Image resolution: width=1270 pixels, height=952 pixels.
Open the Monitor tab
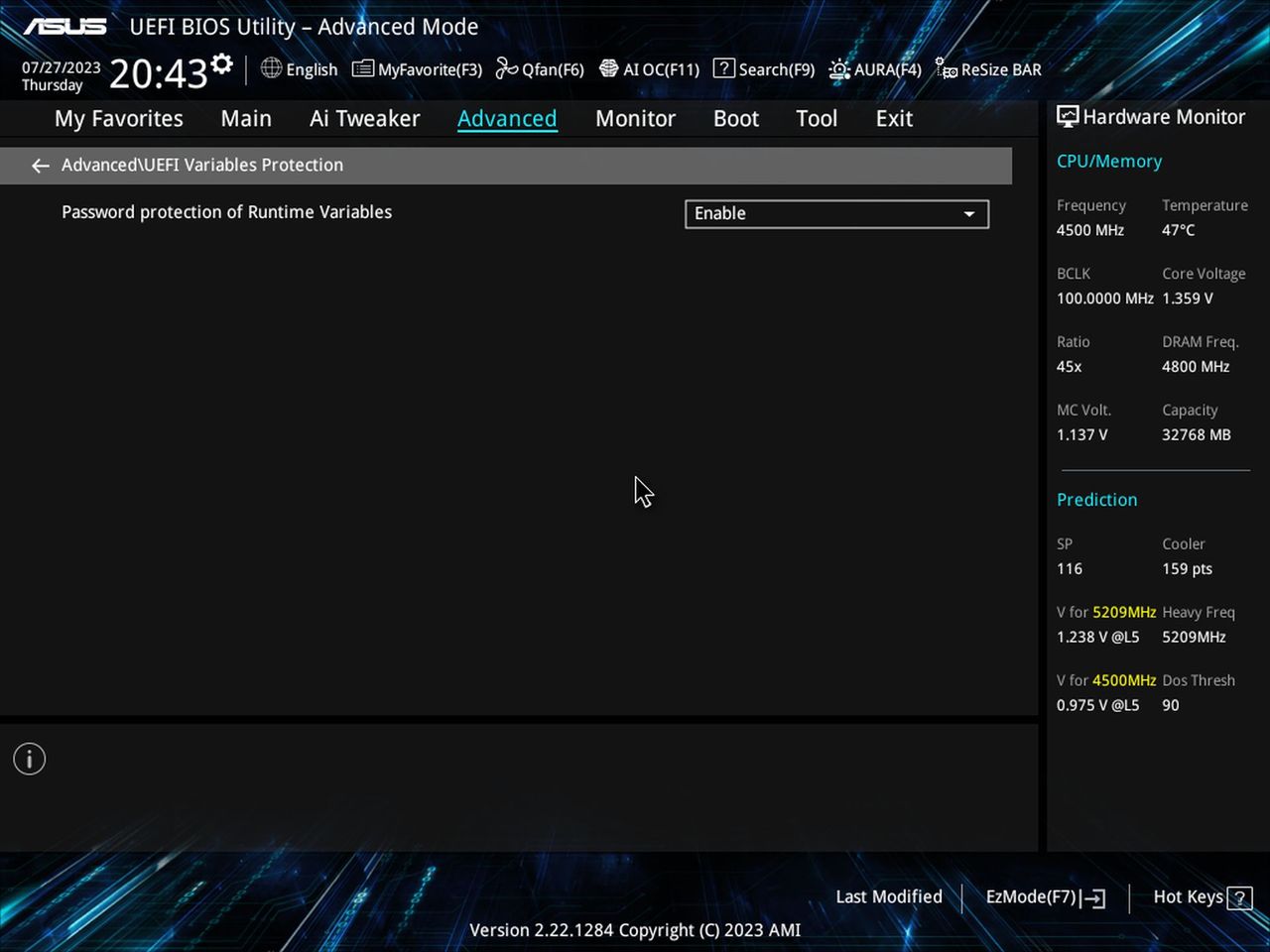635,119
